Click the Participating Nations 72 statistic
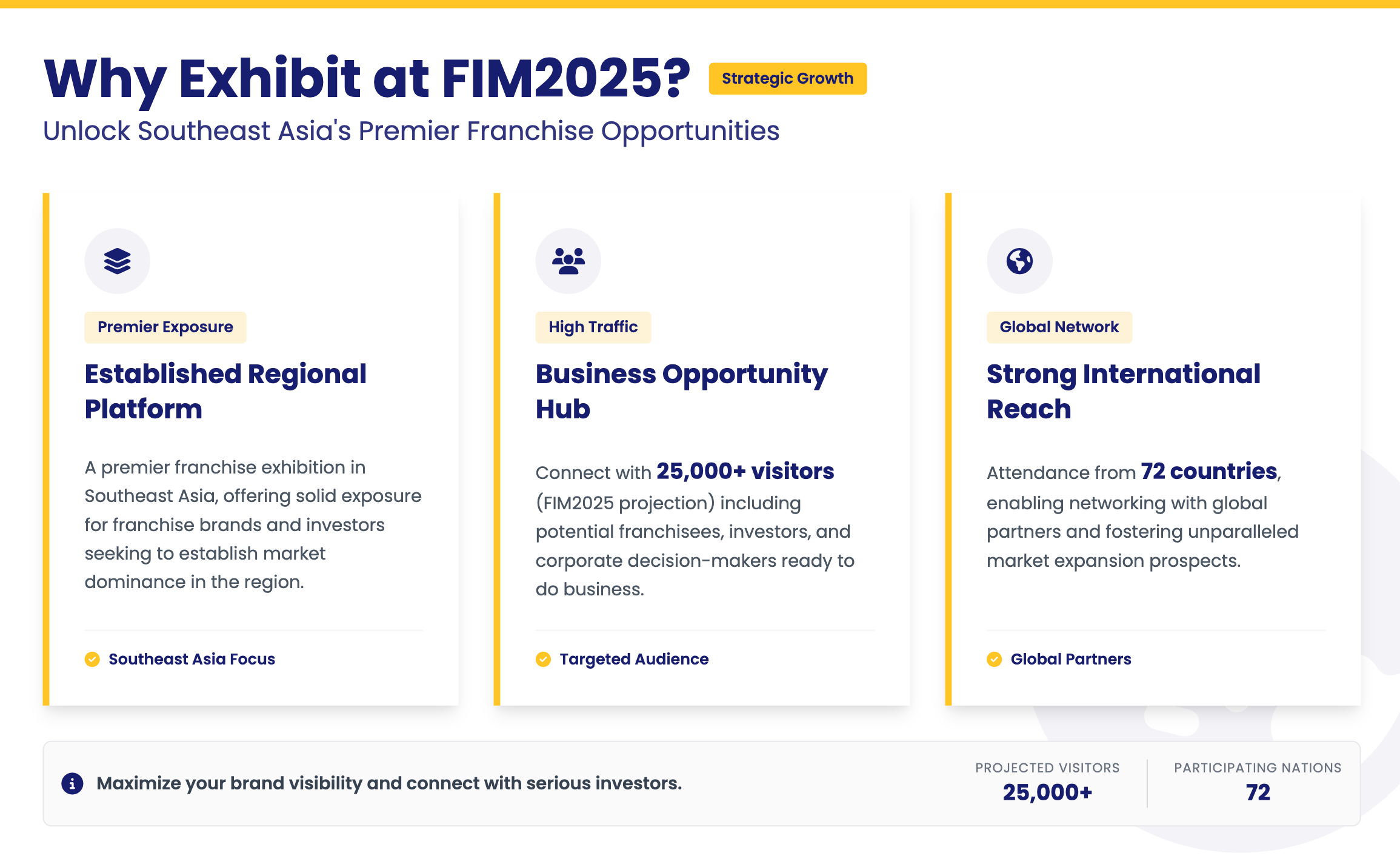Viewport: 1400px width, 867px height. click(1258, 792)
